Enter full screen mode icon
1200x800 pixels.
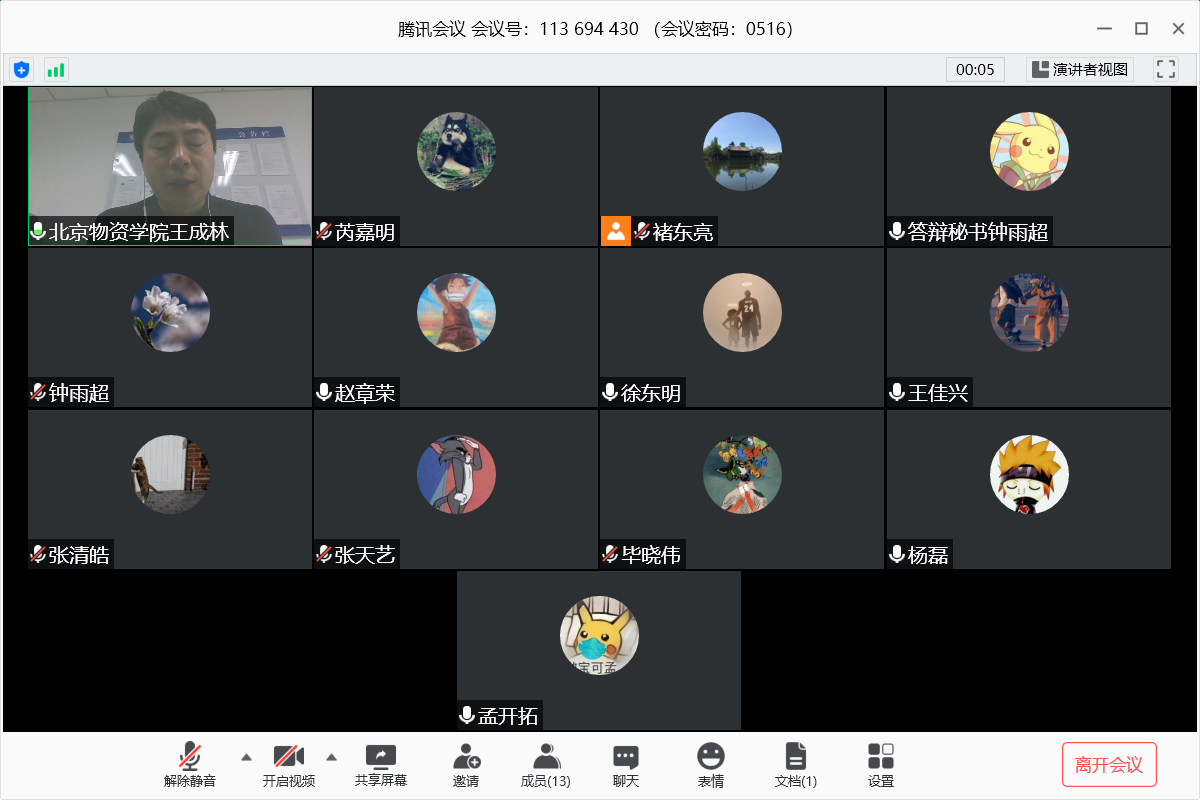(x=1166, y=69)
